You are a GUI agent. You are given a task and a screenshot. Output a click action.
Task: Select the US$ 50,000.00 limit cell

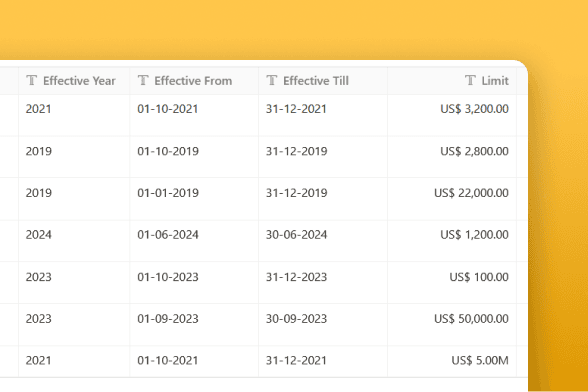click(x=452, y=324)
